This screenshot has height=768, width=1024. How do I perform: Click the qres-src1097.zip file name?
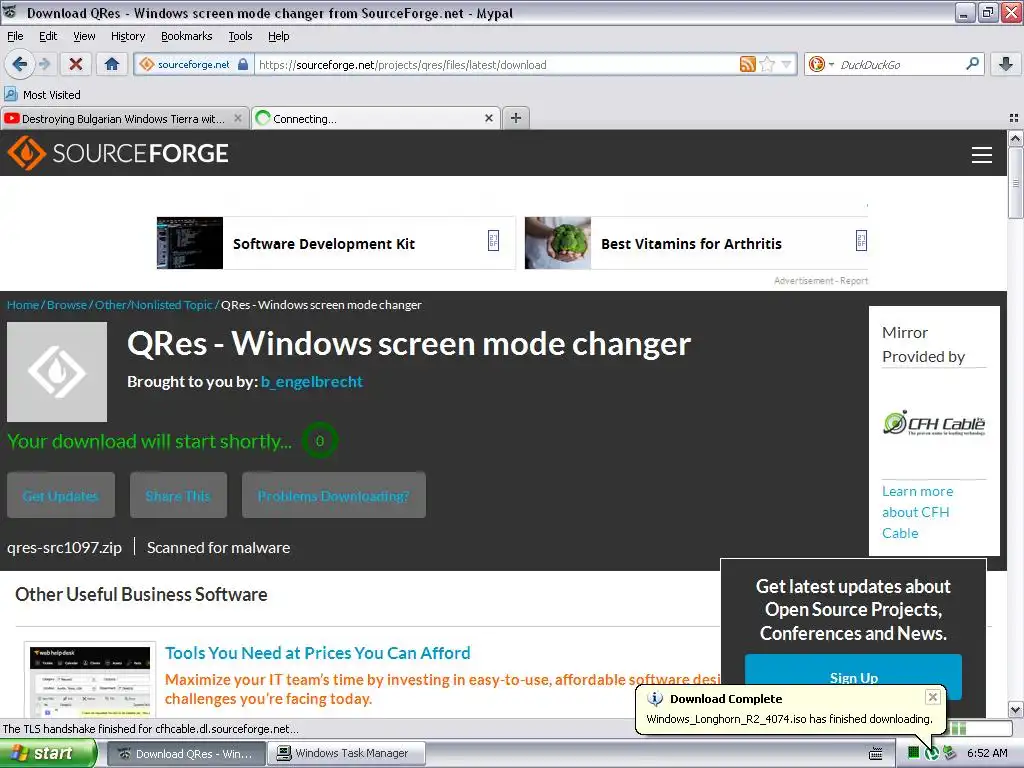64,547
